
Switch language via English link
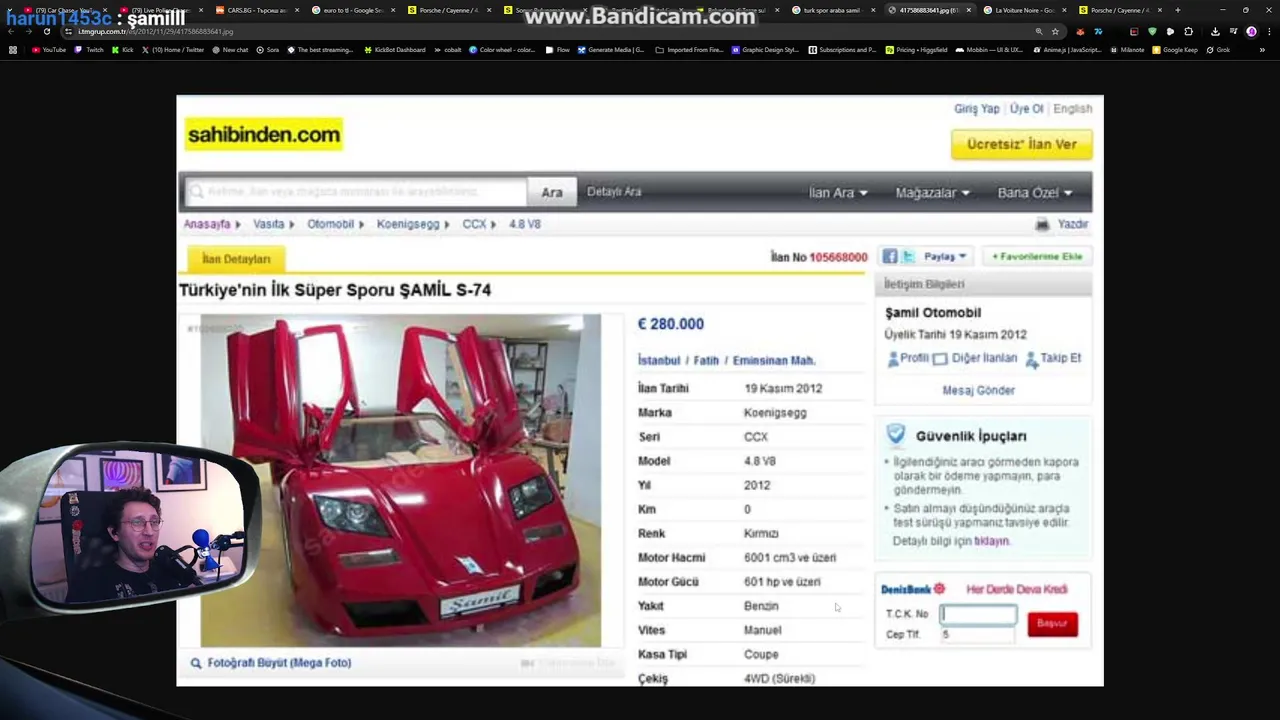(x=1072, y=109)
